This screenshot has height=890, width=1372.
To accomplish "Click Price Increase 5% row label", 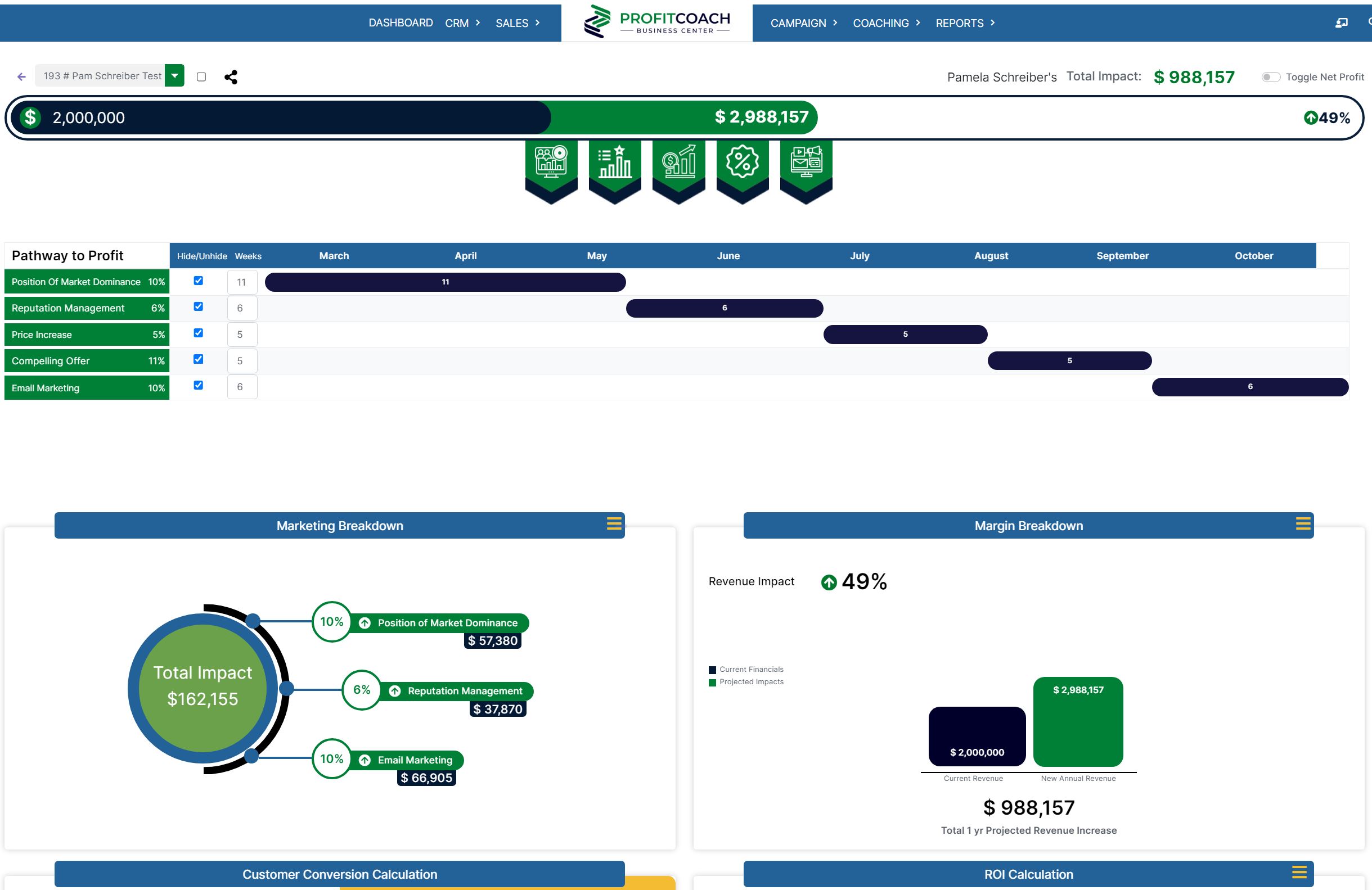I will (x=87, y=335).
